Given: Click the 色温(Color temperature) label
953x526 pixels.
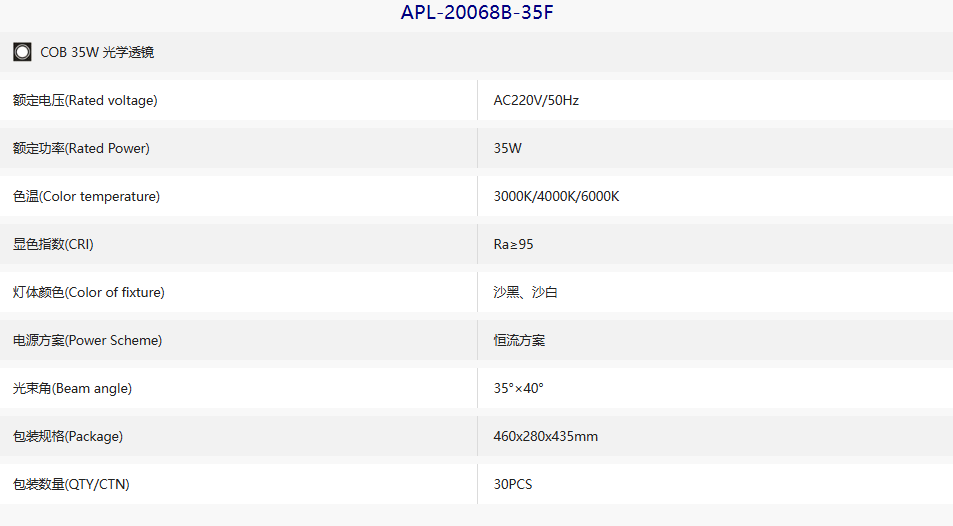Looking at the screenshot, I should tap(86, 196).
